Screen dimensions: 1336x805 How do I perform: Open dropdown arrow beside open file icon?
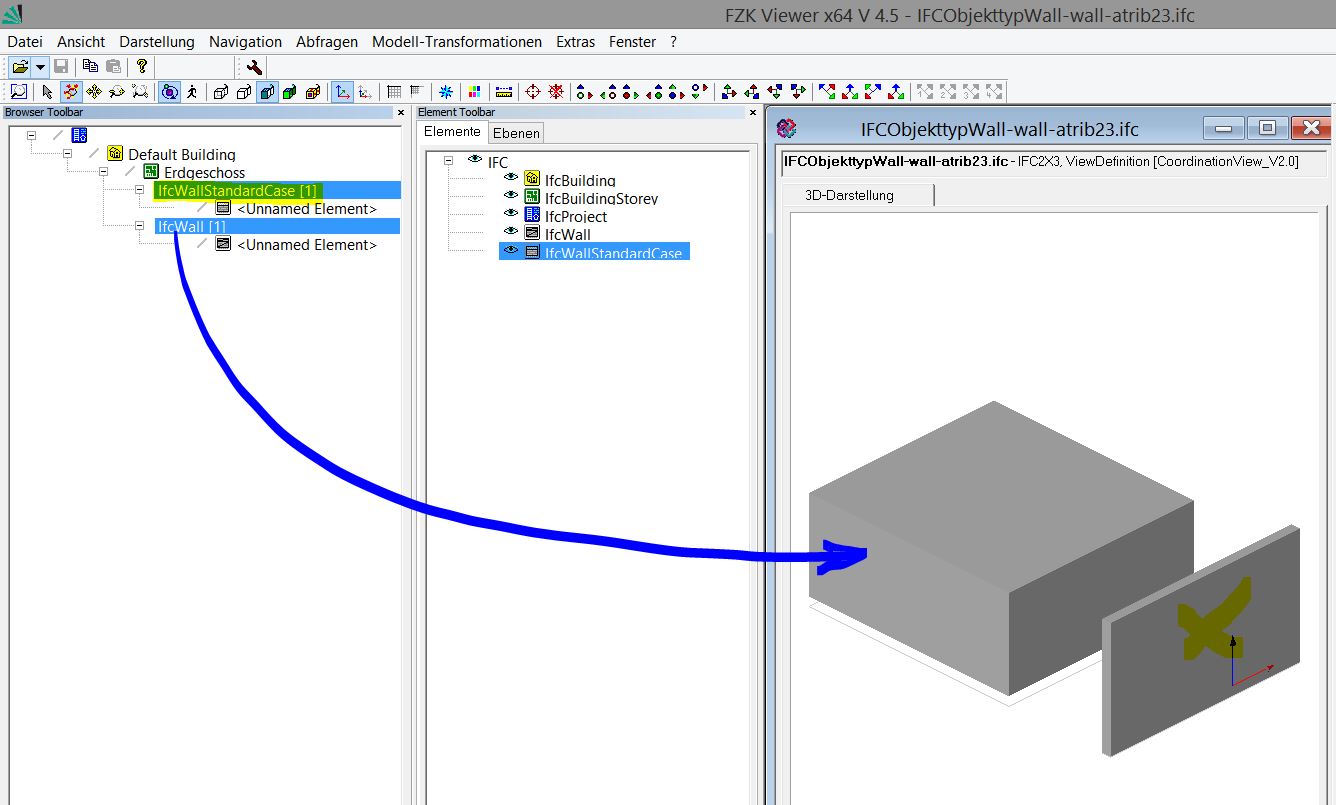pos(40,67)
